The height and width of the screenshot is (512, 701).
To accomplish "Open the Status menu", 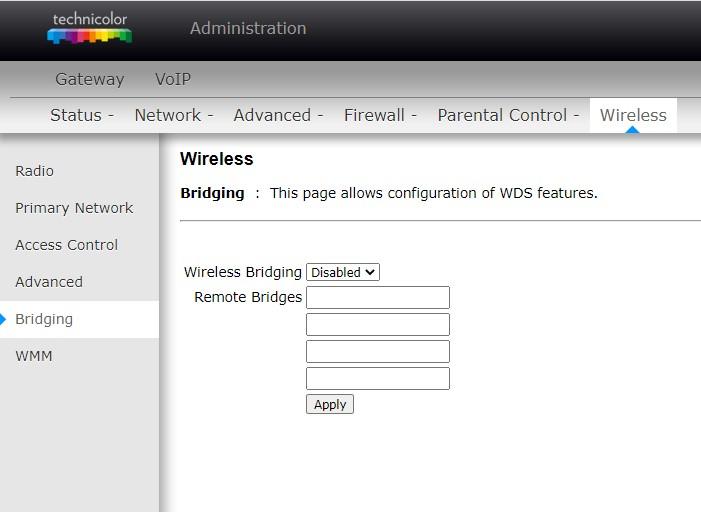I will [x=82, y=115].
